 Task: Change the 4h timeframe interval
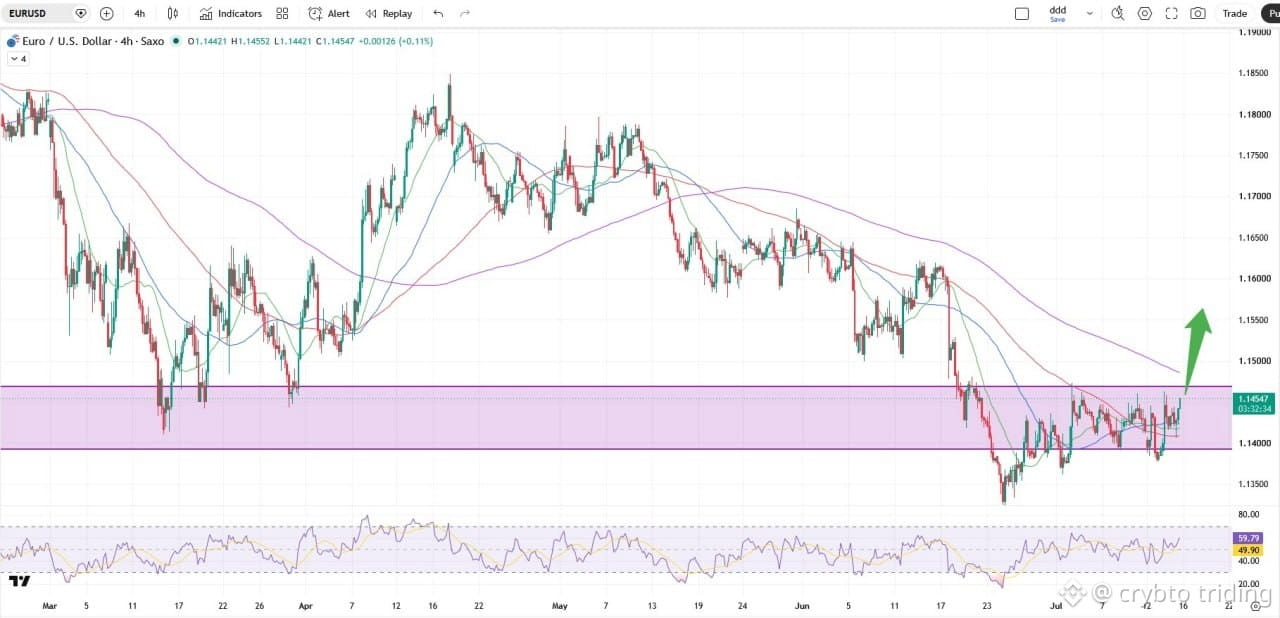click(x=139, y=13)
